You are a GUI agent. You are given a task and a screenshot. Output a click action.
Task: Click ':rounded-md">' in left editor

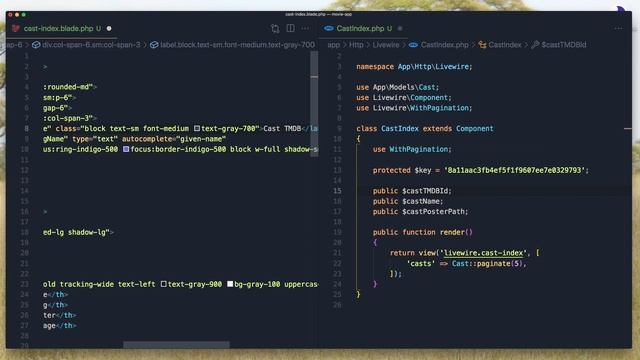point(70,87)
